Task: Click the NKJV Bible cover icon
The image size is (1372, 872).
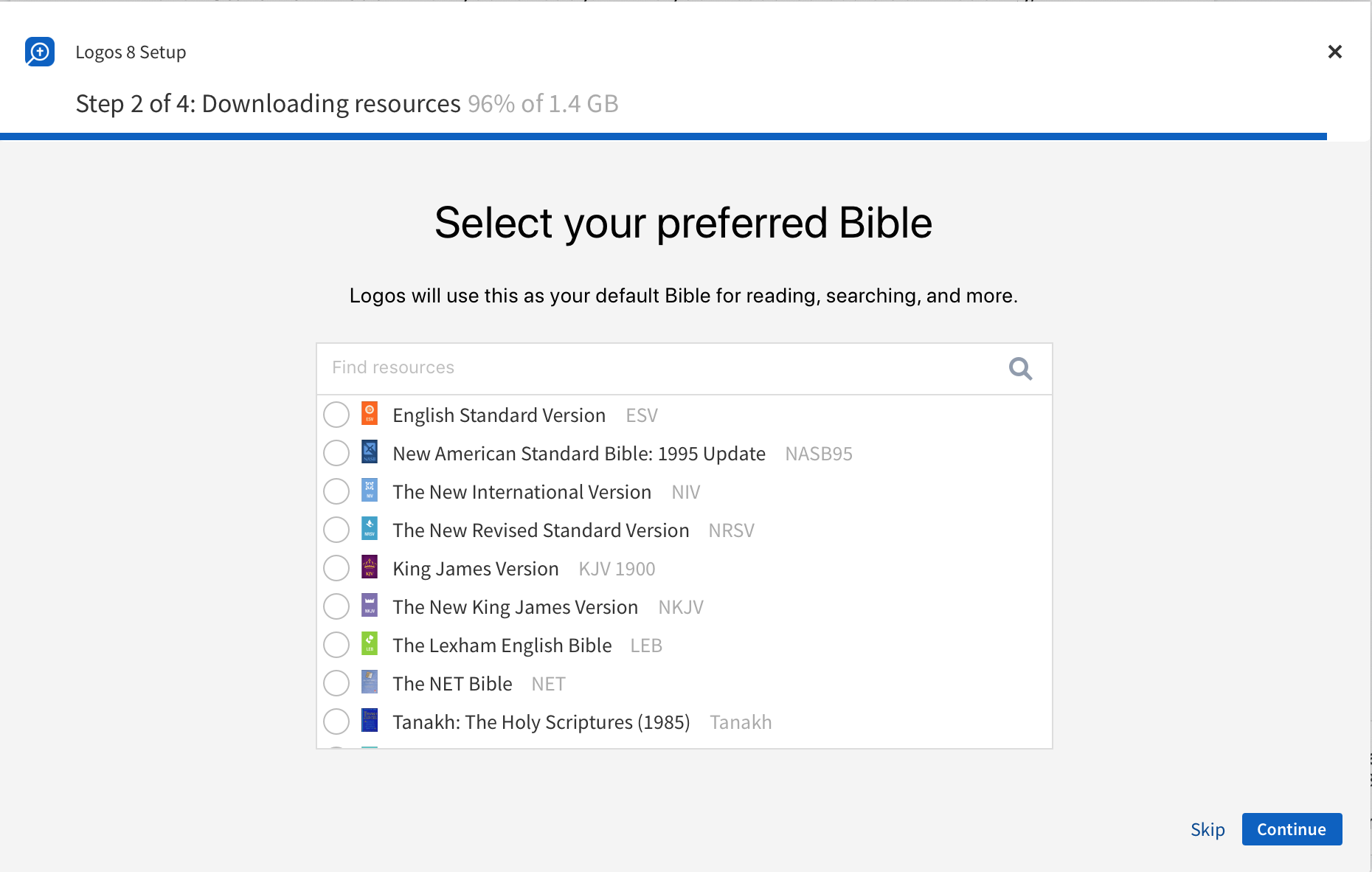Action: coord(370,606)
